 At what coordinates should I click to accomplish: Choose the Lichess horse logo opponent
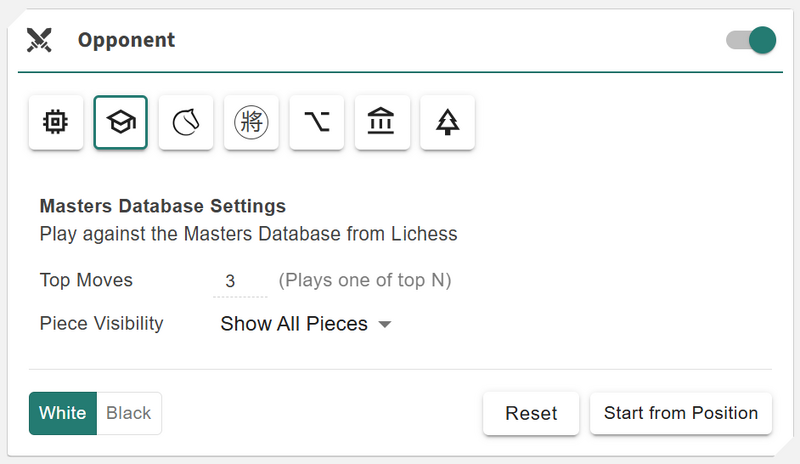(186, 123)
